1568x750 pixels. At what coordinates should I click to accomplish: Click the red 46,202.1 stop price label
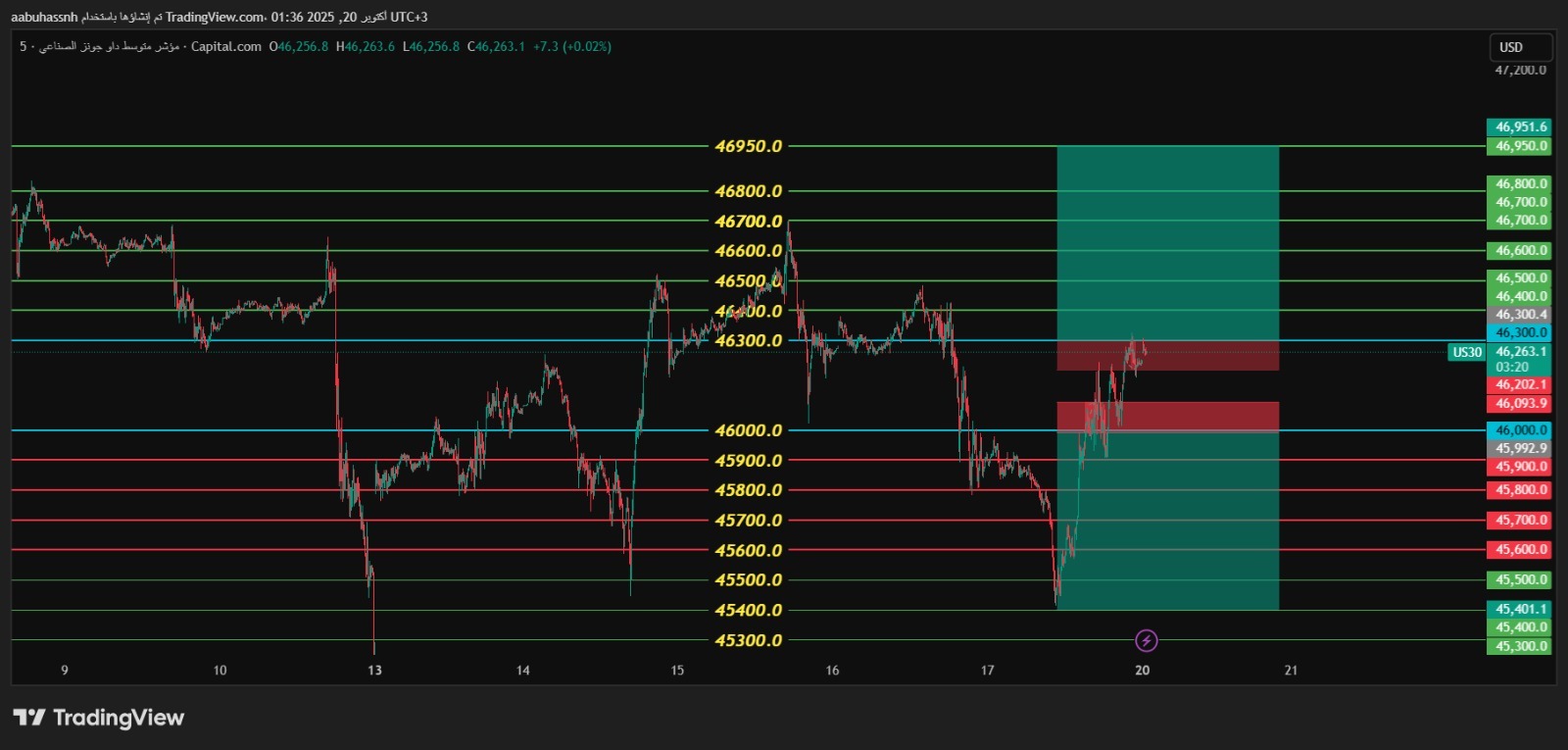(x=1520, y=385)
